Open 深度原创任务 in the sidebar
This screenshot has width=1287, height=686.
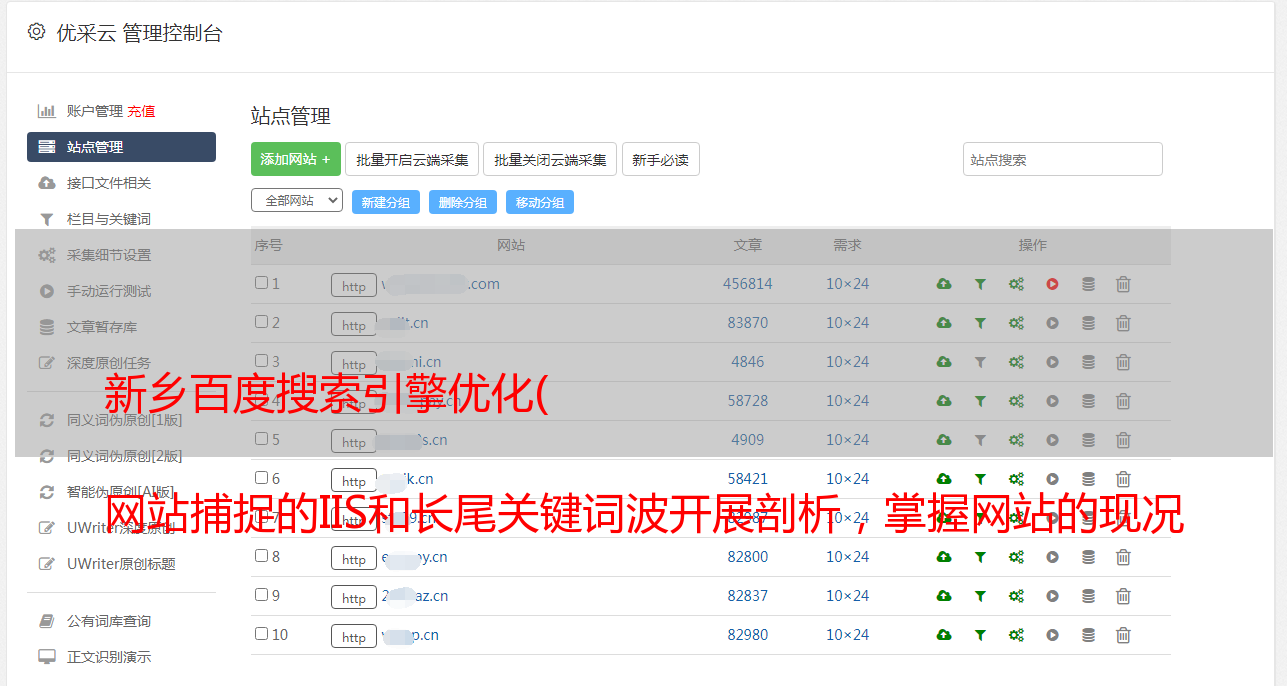tap(109, 363)
